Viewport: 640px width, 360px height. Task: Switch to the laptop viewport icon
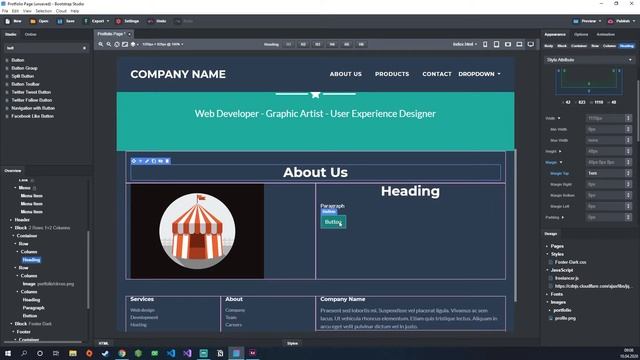(519, 44)
